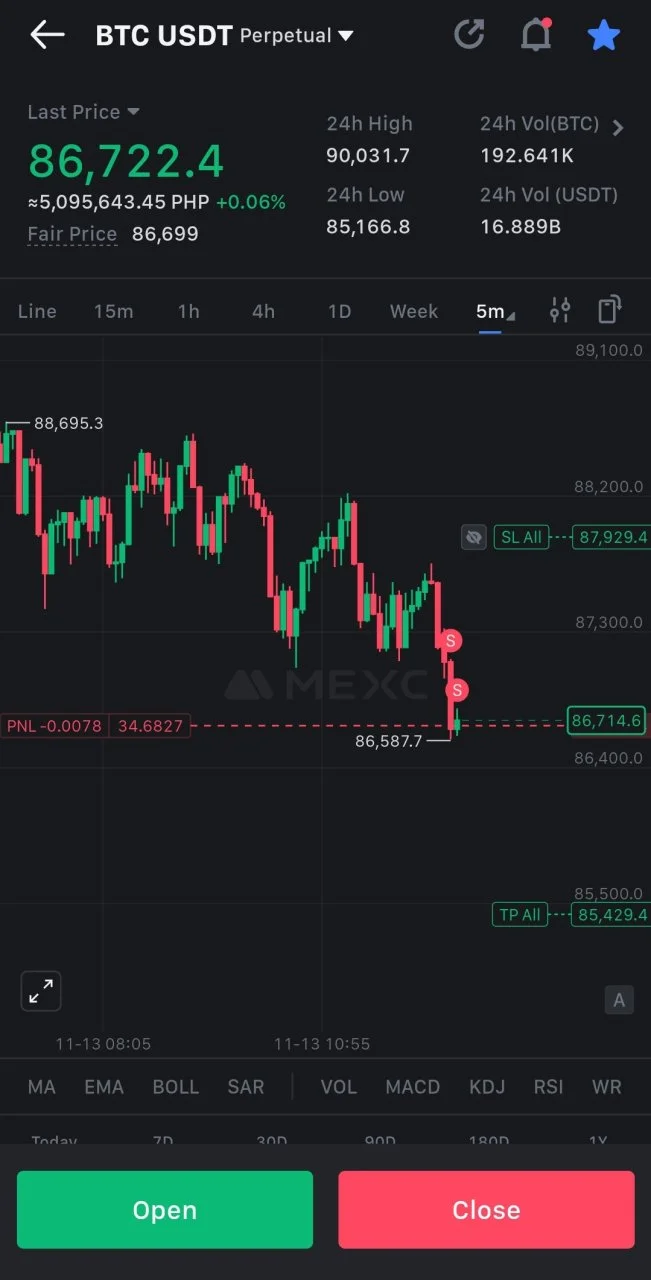651x1280 pixels.
Task: Toggle the favorite star icon
Action: coord(604,35)
